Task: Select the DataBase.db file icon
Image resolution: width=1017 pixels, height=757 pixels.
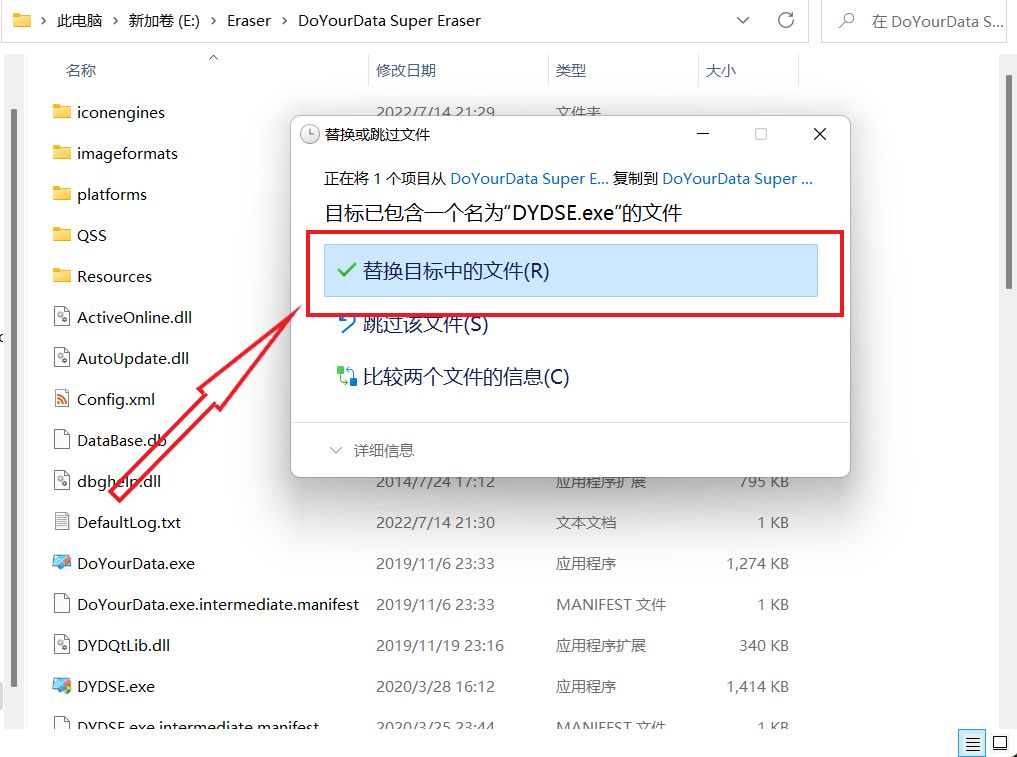Action: (x=62, y=440)
